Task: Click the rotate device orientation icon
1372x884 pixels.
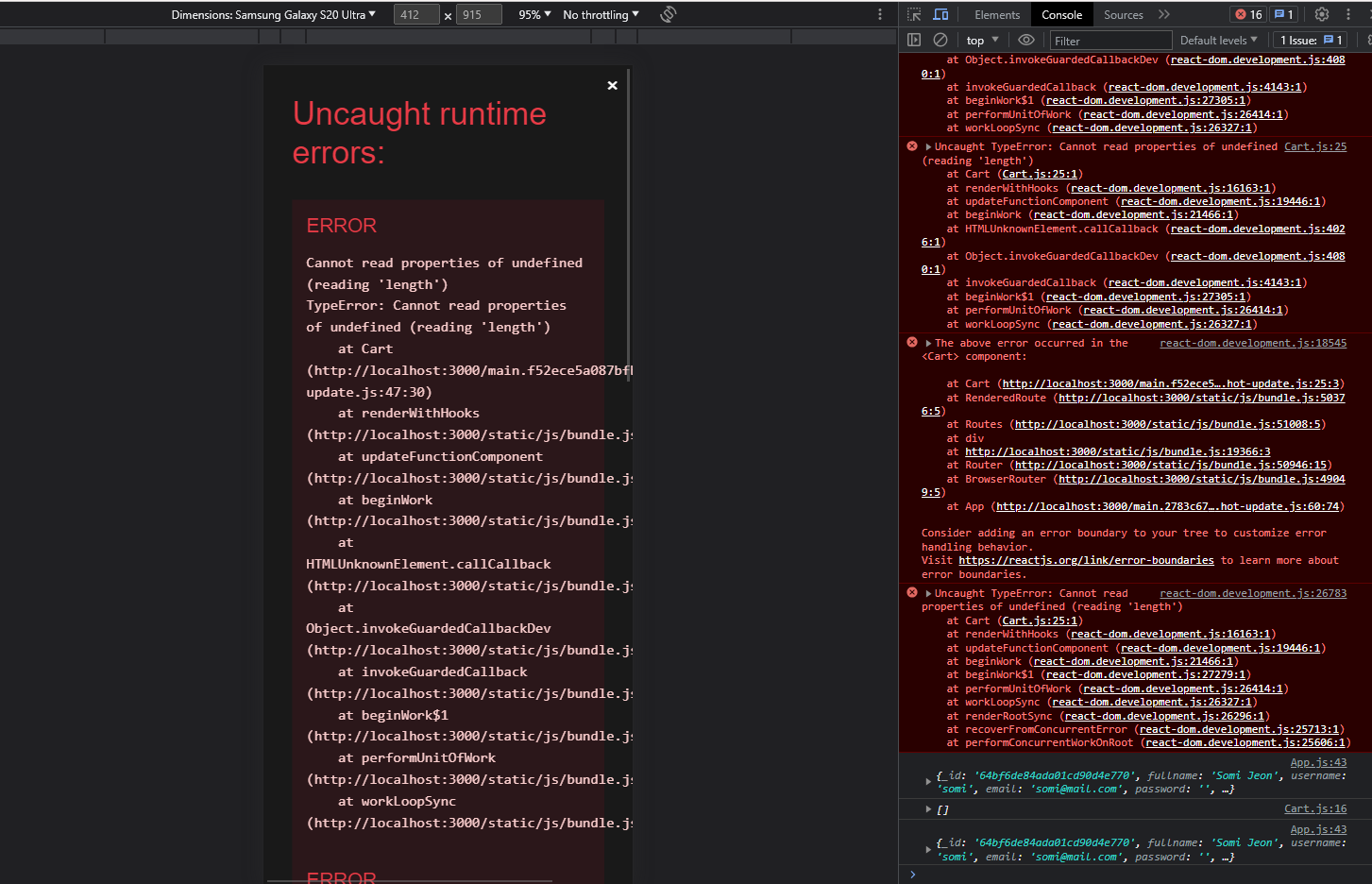Action: [x=669, y=14]
